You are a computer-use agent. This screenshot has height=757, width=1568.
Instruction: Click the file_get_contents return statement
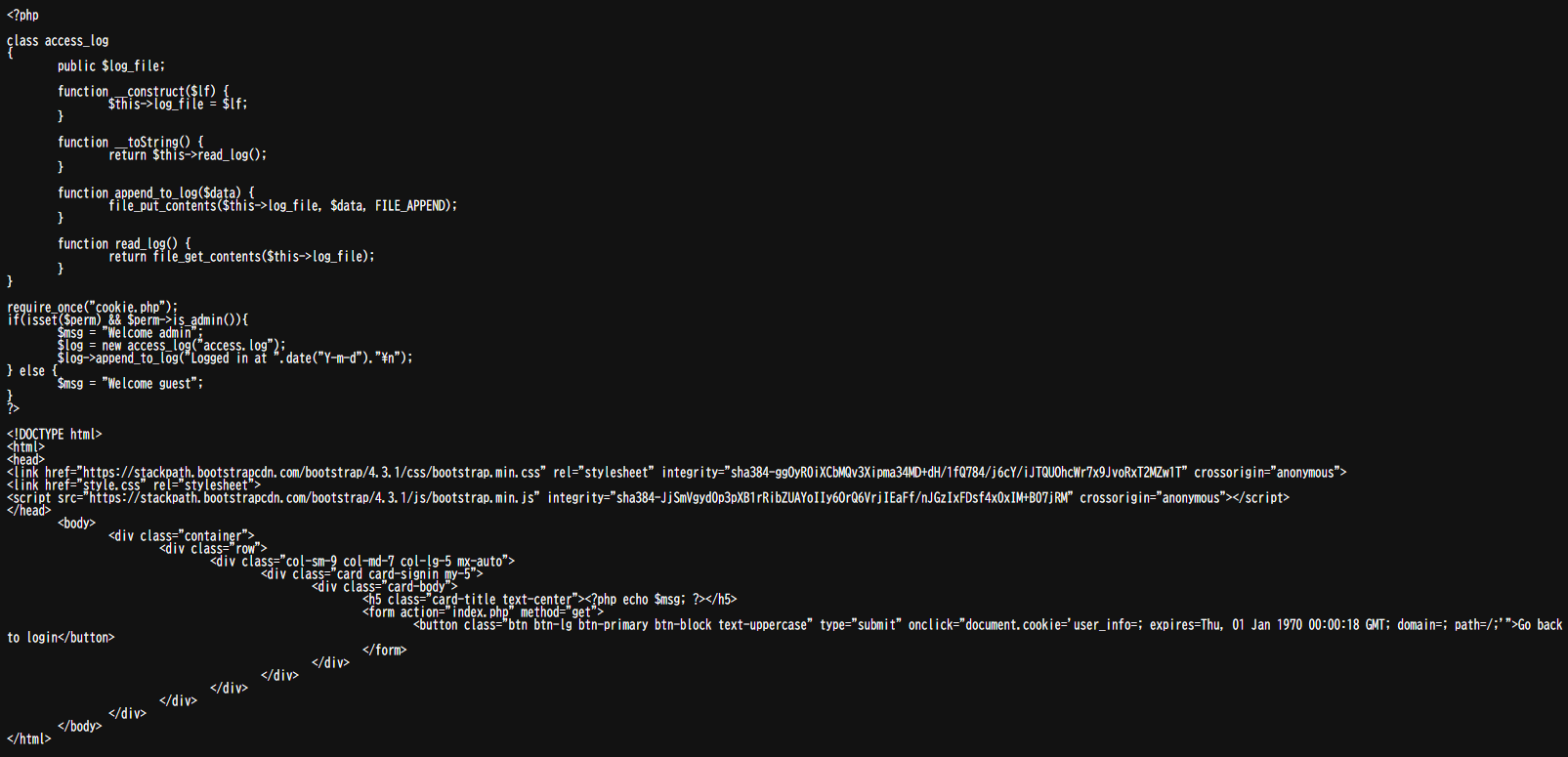[241, 257]
